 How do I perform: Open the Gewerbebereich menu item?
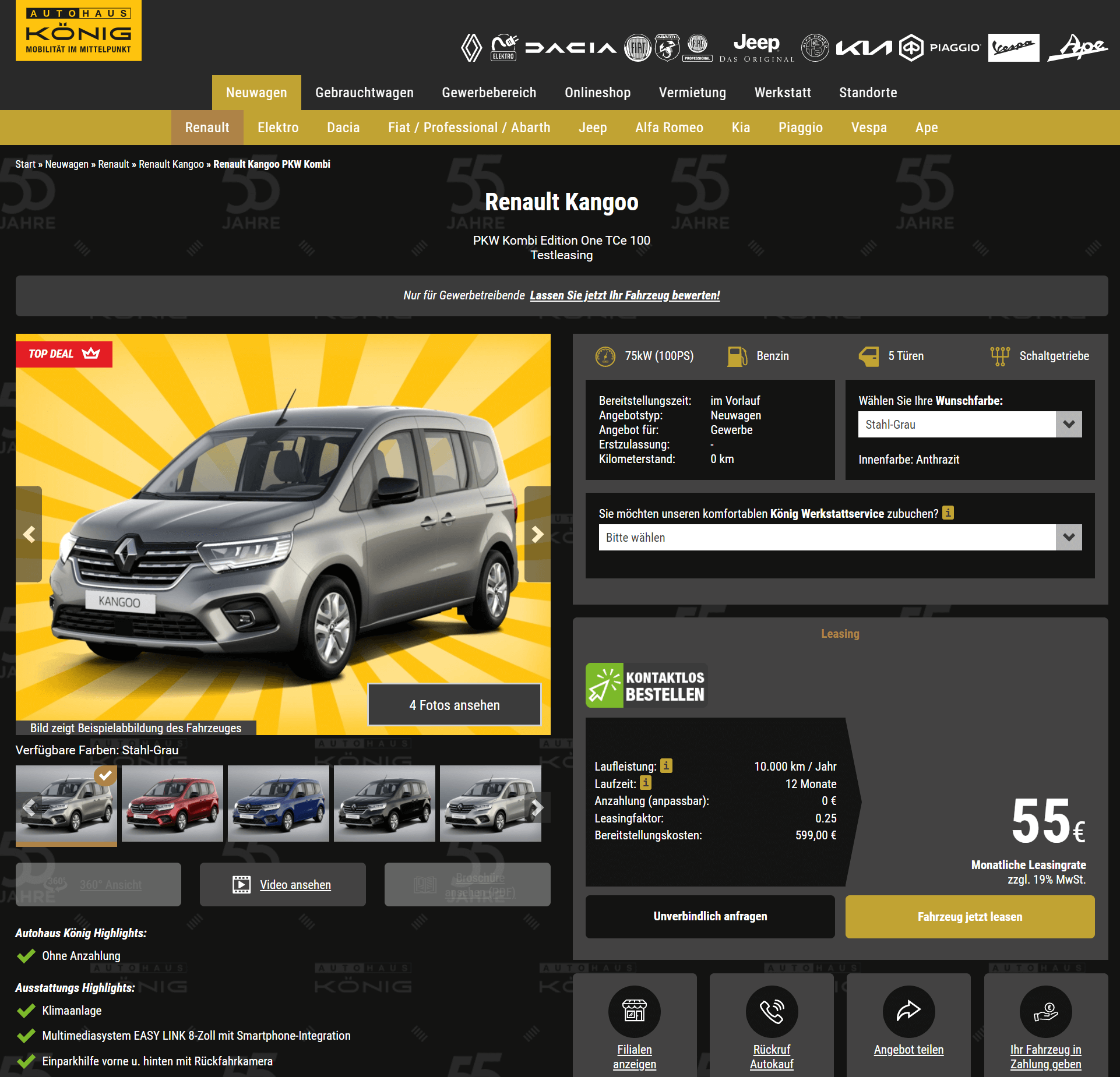(x=489, y=93)
